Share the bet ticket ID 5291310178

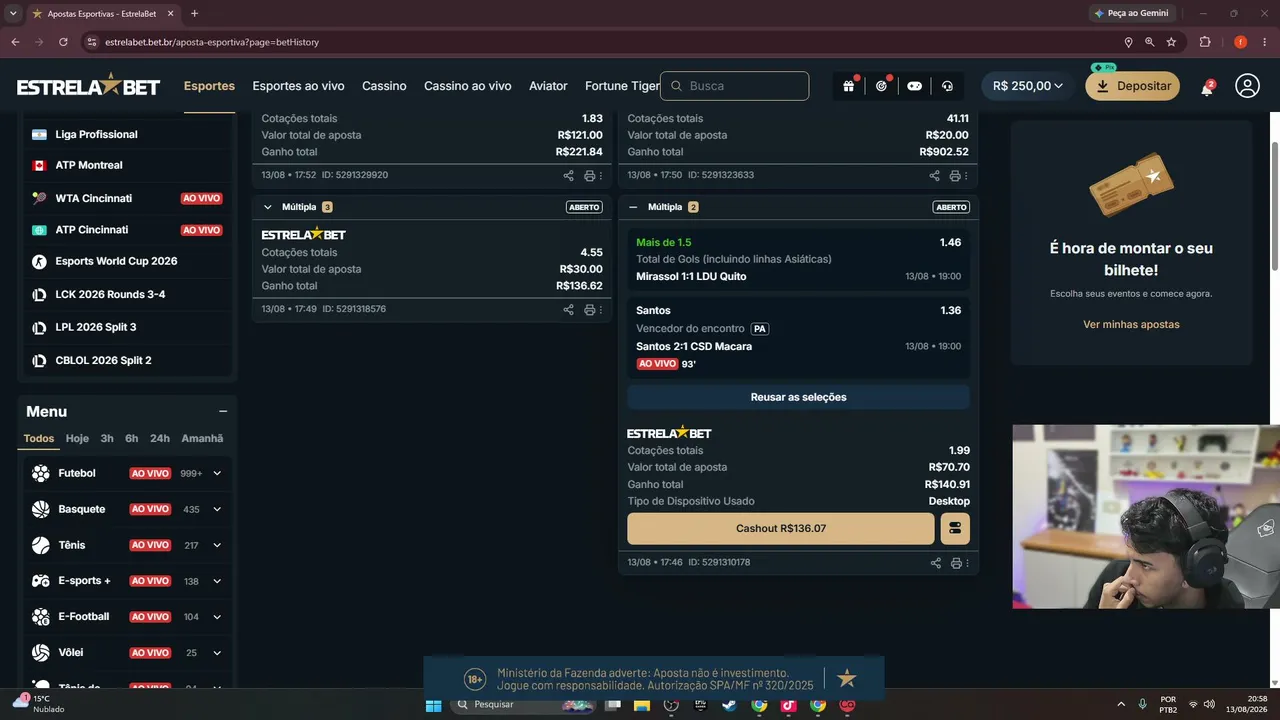click(935, 563)
